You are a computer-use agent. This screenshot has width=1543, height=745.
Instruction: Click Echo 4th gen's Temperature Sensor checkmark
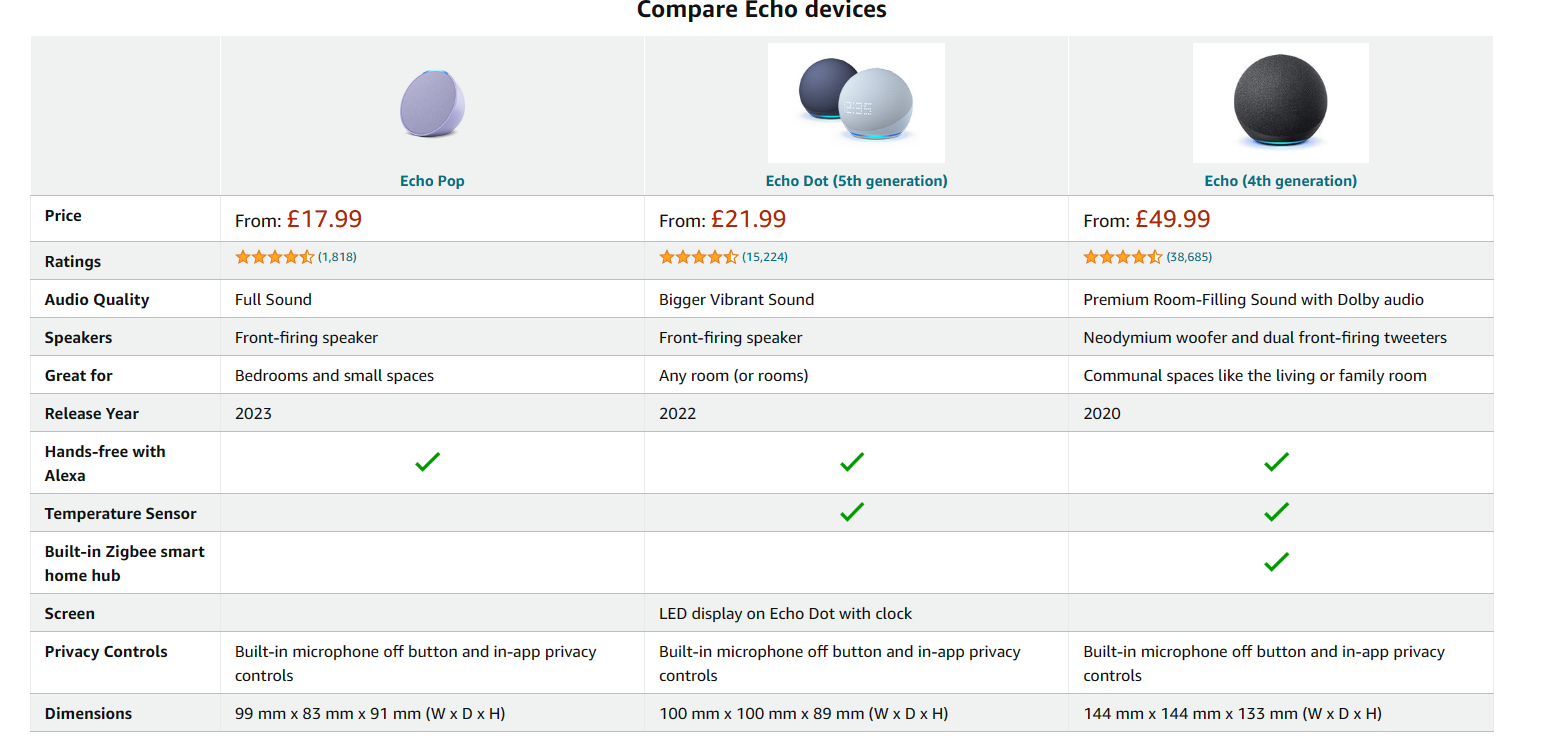[x=1276, y=512]
